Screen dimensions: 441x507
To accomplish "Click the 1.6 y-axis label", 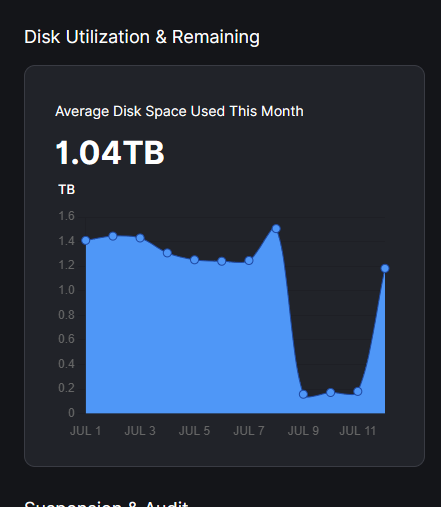I will 67,216.
